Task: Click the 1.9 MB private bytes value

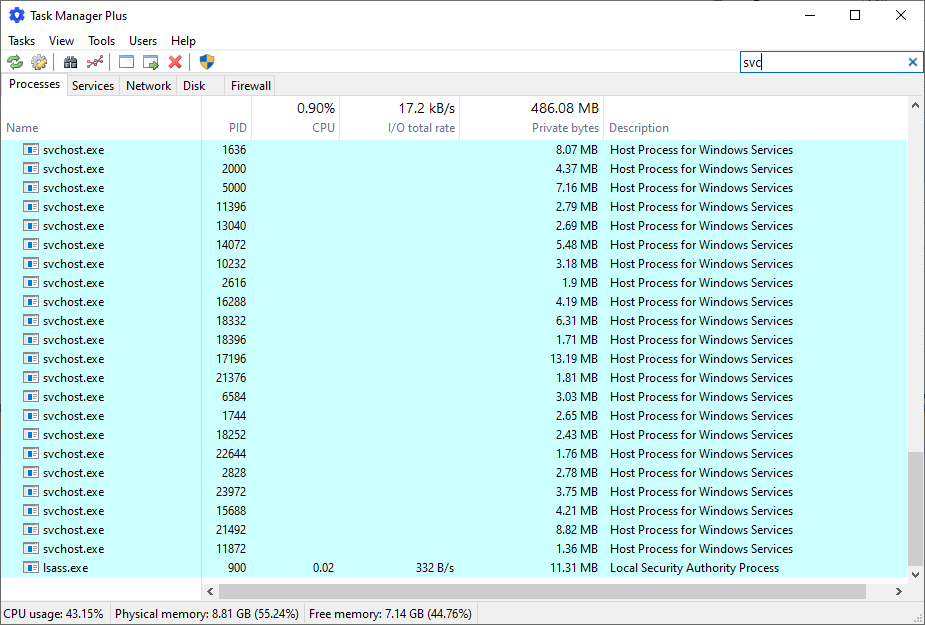Action: 579,283
